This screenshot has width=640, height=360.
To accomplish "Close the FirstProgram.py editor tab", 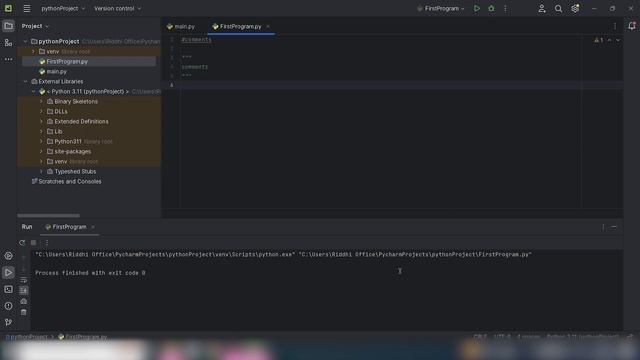I will [x=268, y=27].
